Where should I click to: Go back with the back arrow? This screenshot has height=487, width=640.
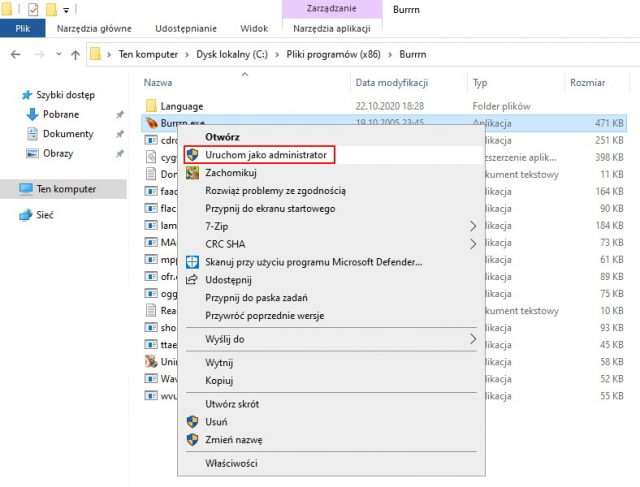[x=16, y=54]
